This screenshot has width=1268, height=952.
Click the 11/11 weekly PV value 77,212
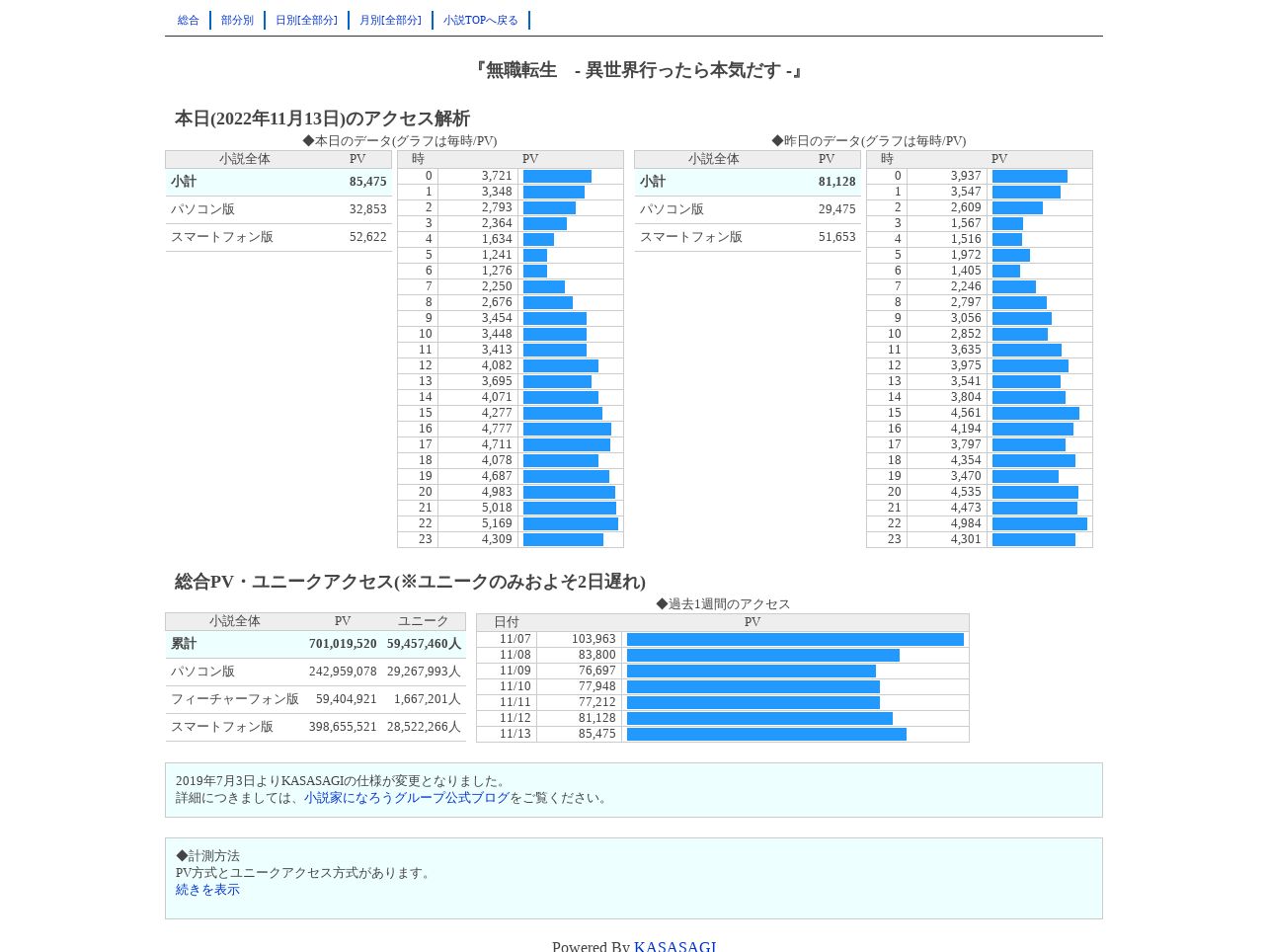[x=596, y=703]
